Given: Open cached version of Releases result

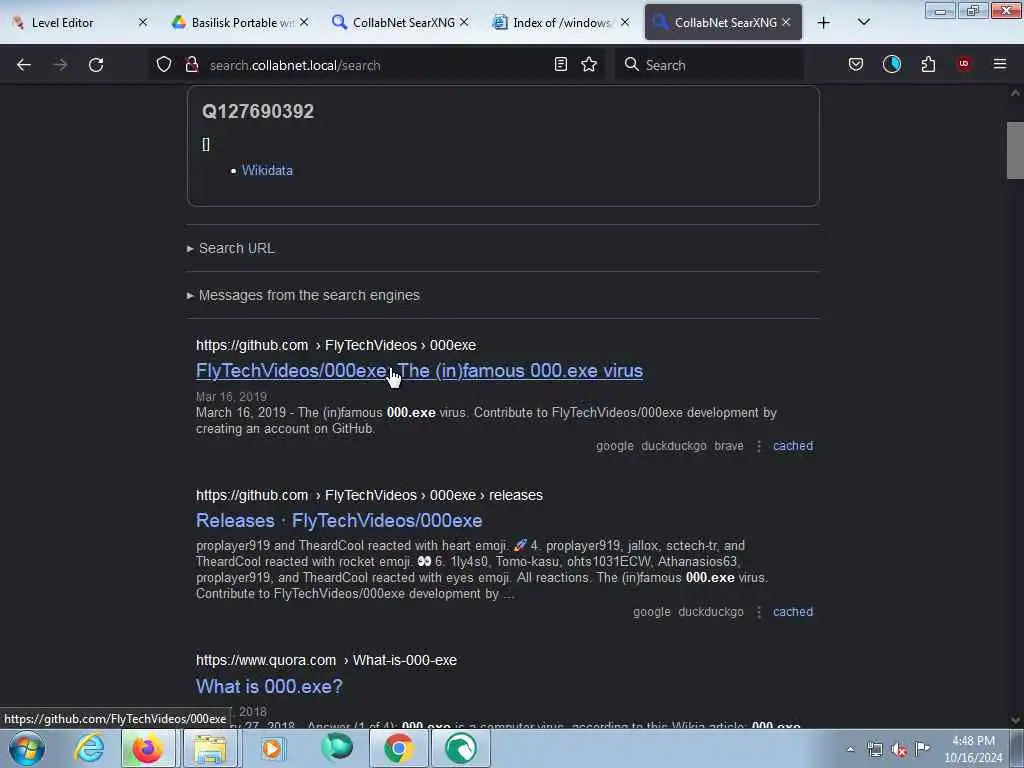Looking at the screenshot, I should click(x=793, y=612).
